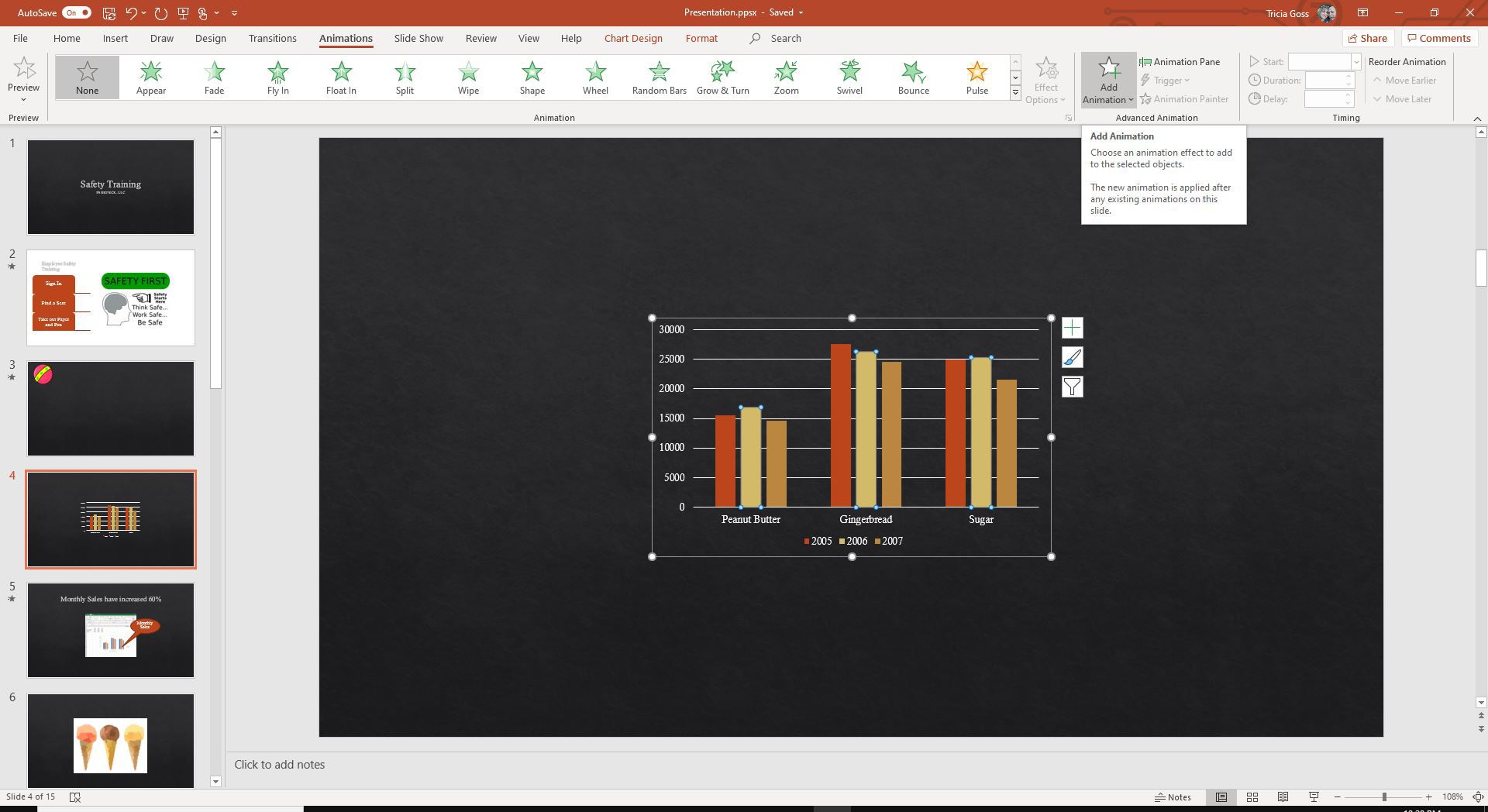Image resolution: width=1488 pixels, height=812 pixels.
Task: Select the Bounce animation effect
Action: point(913,77)
